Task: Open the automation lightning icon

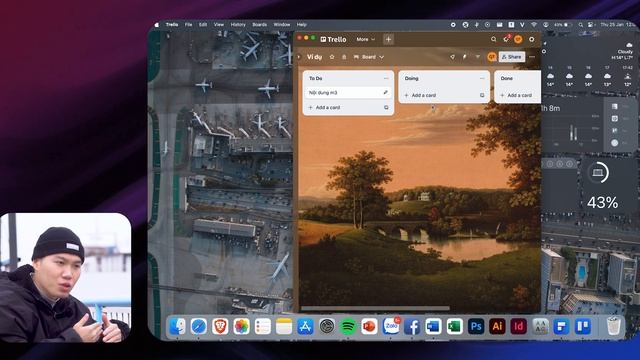Action: [x=464, y=57]
